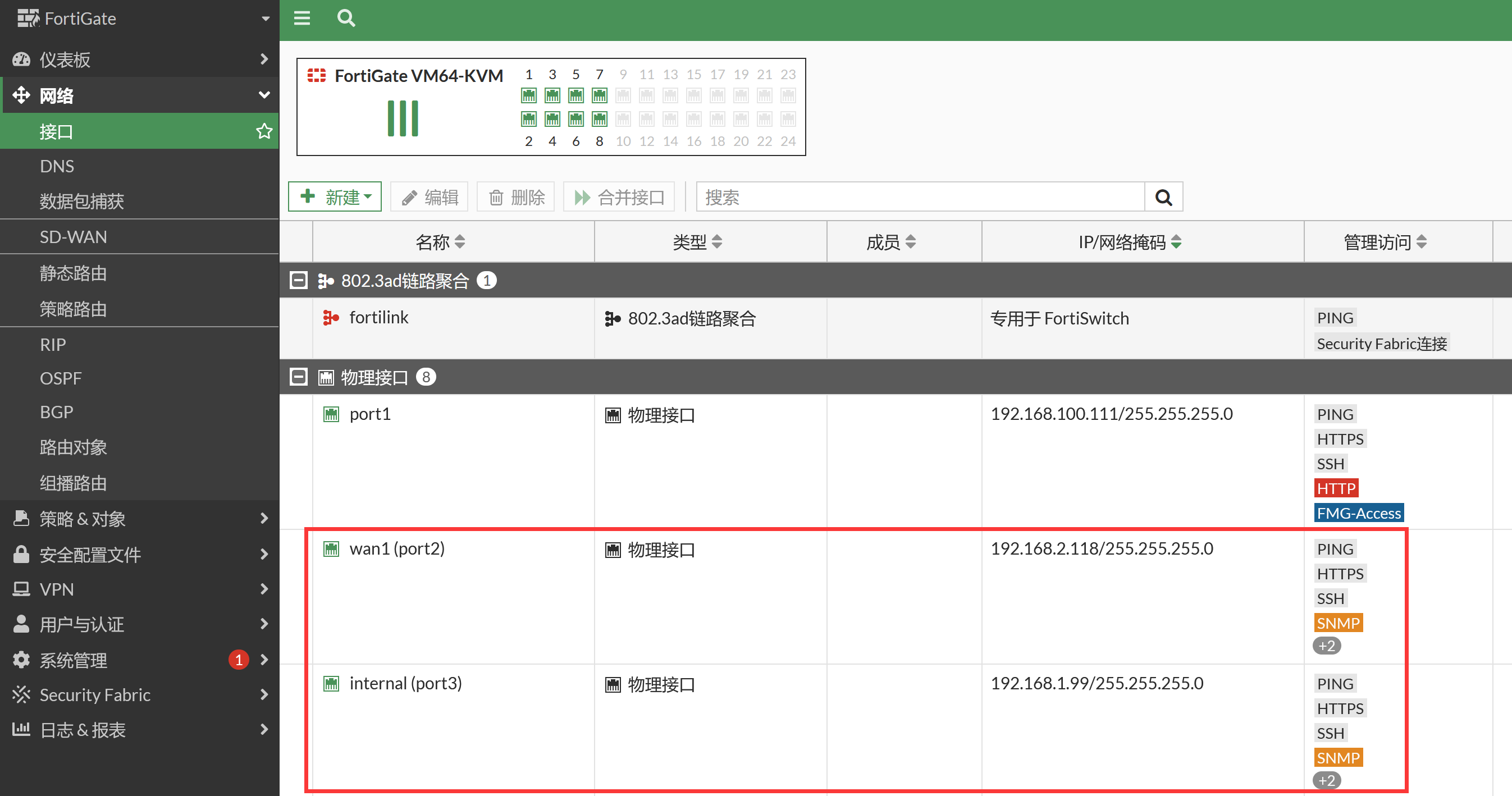Click into the 搜索 text field
Viewport: 1512px width, 796px height.
[919, 197]
